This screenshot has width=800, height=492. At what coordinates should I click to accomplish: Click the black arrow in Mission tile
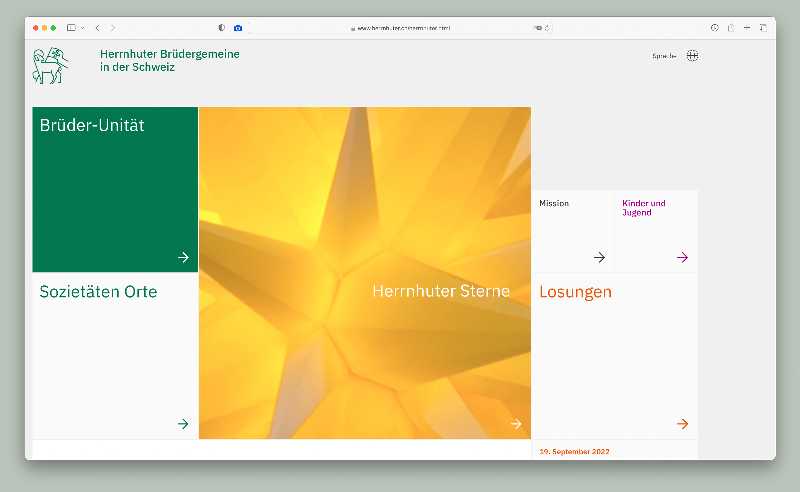[x=599, y=257]
